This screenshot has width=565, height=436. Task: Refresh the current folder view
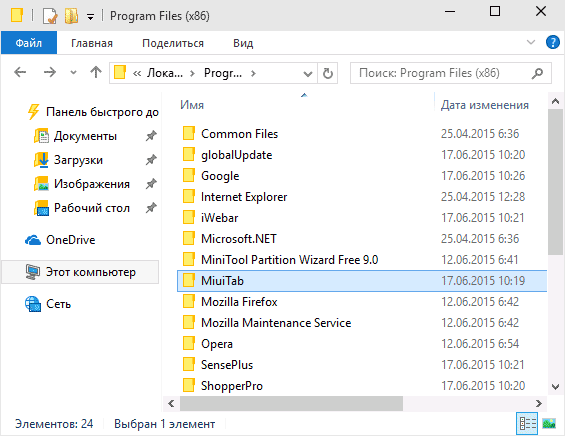point(328,73)
